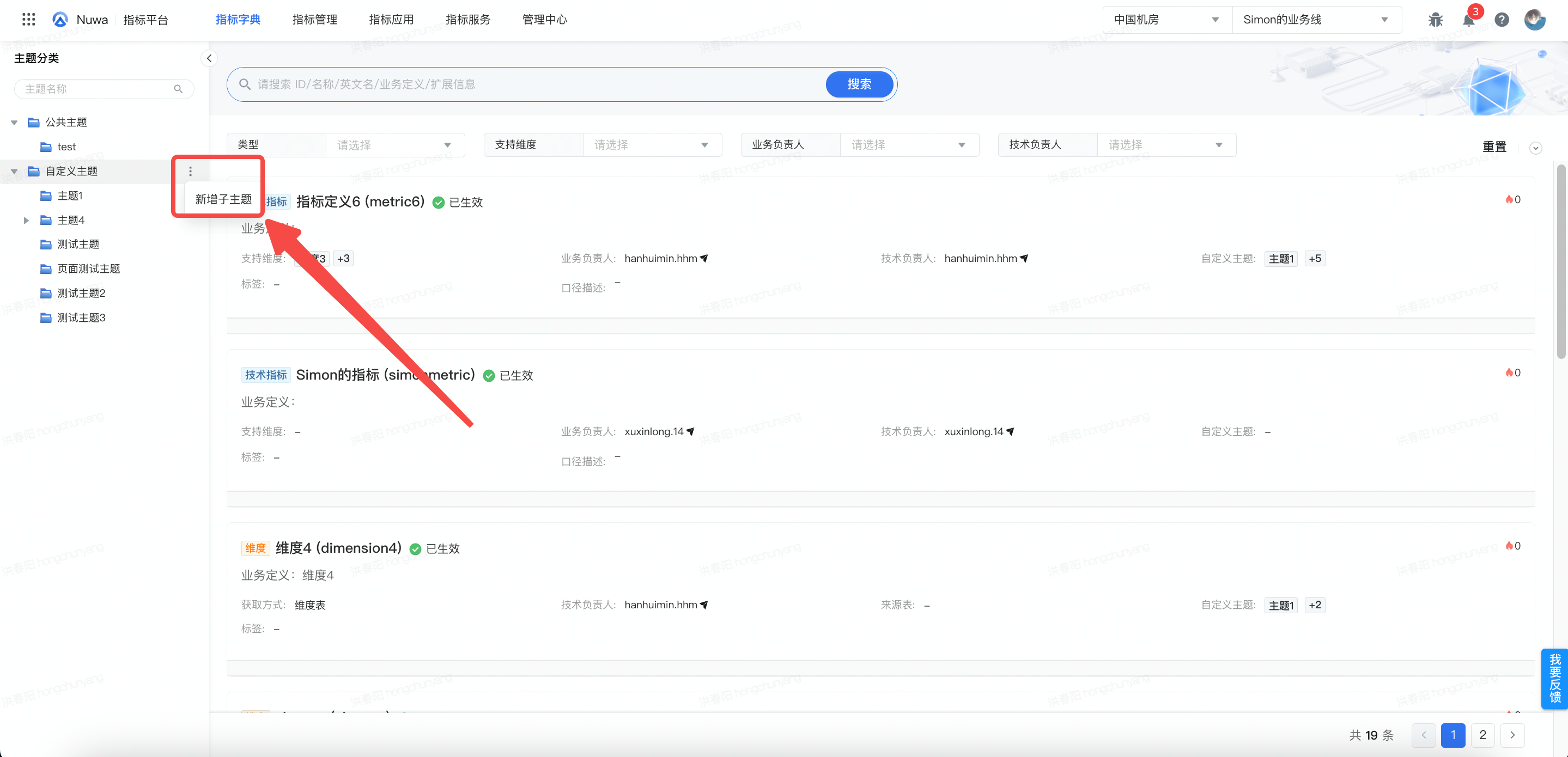Viewport: 1568px width, 757px height.
Task: Click current page 1 button
Action: click(x=1453, y=735)
